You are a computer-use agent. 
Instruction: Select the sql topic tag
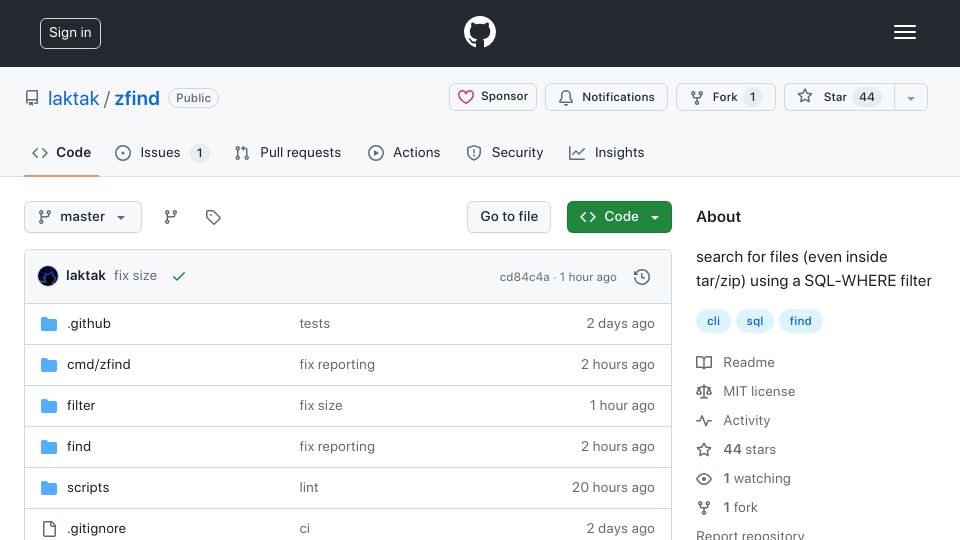point(755,321)
